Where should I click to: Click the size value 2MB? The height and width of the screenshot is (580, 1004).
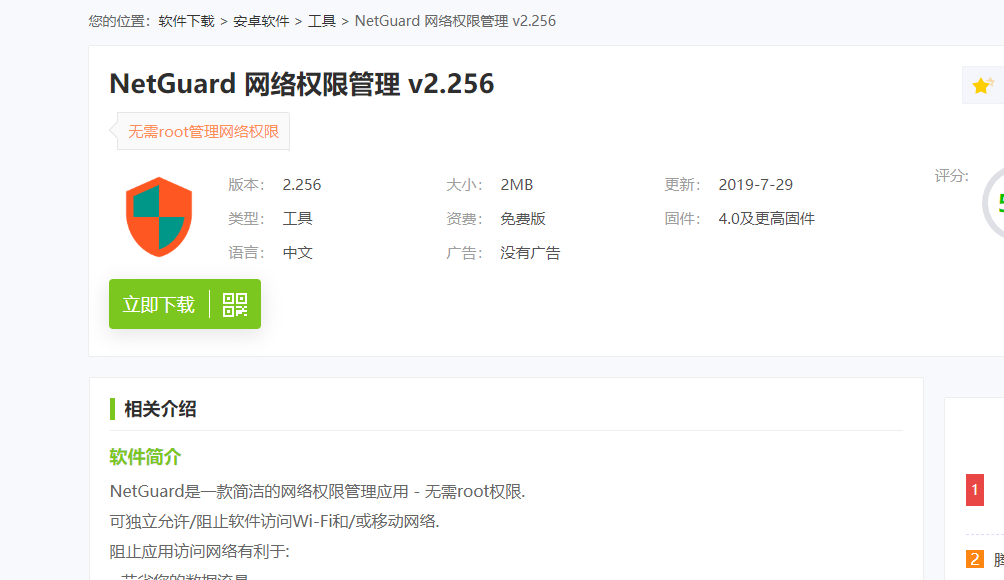pyautogui.click(x=516, y=184)
